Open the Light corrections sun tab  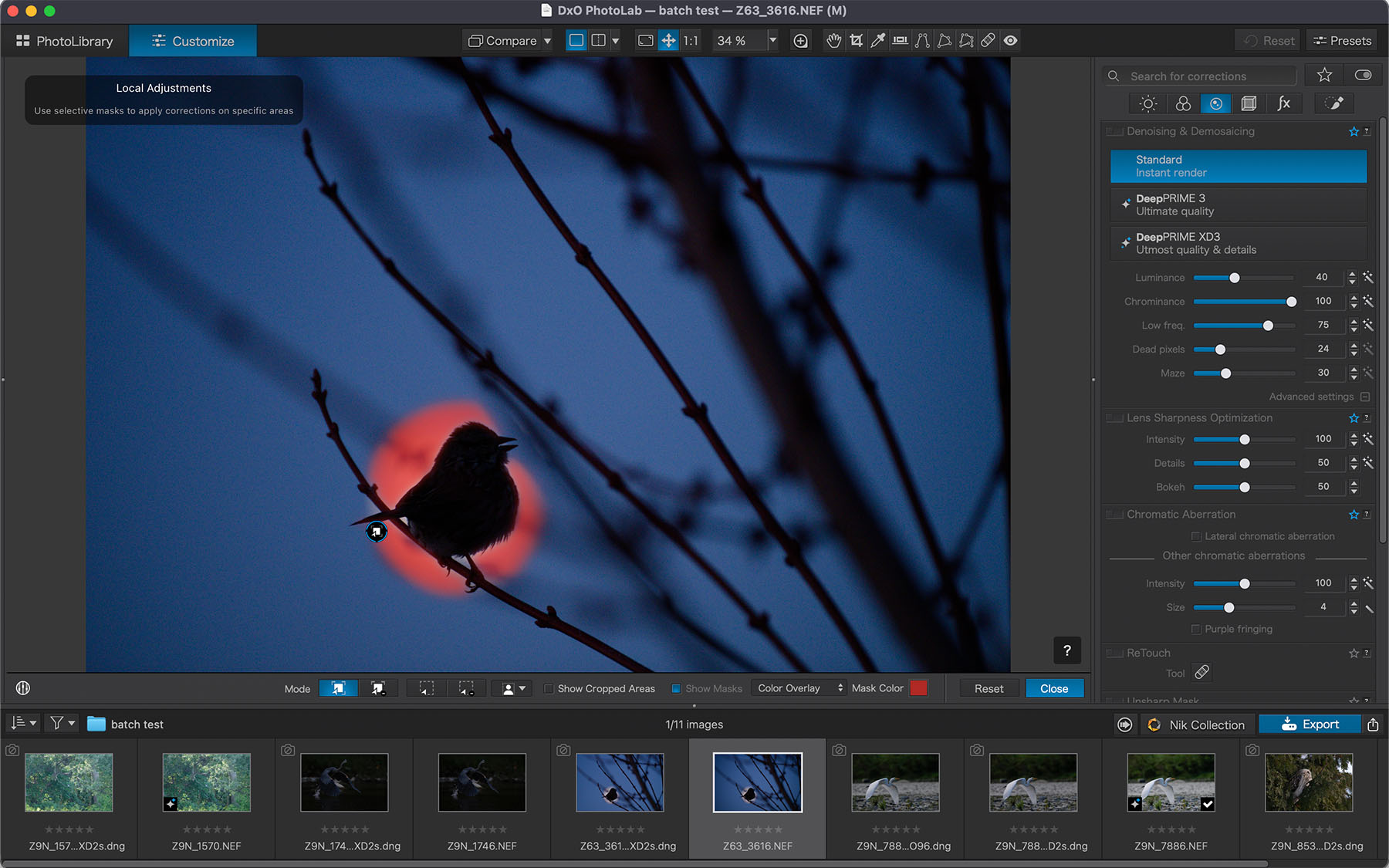tap(1147, 103)
